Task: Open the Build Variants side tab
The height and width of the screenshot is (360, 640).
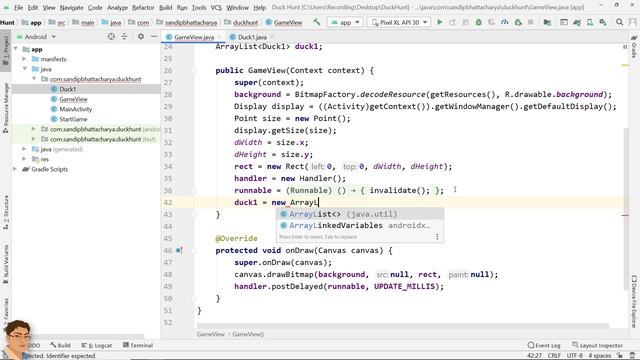Action: click(5, 264)
